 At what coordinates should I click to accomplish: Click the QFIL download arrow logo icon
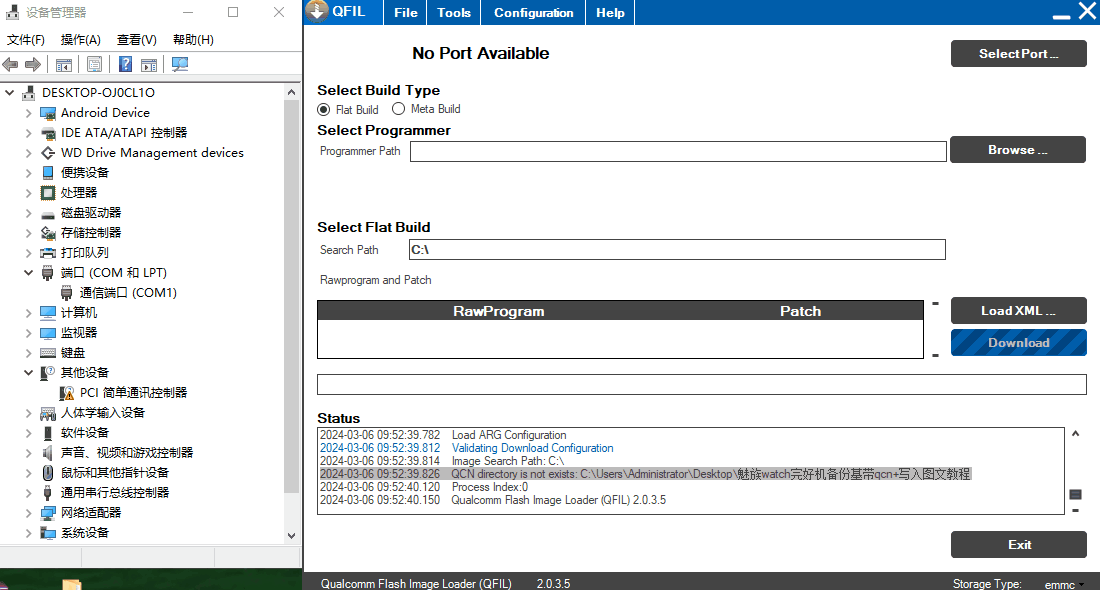pos(317,11)
